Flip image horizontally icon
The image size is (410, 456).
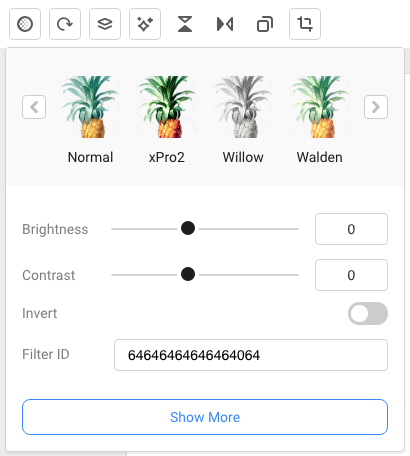point(225,24)
